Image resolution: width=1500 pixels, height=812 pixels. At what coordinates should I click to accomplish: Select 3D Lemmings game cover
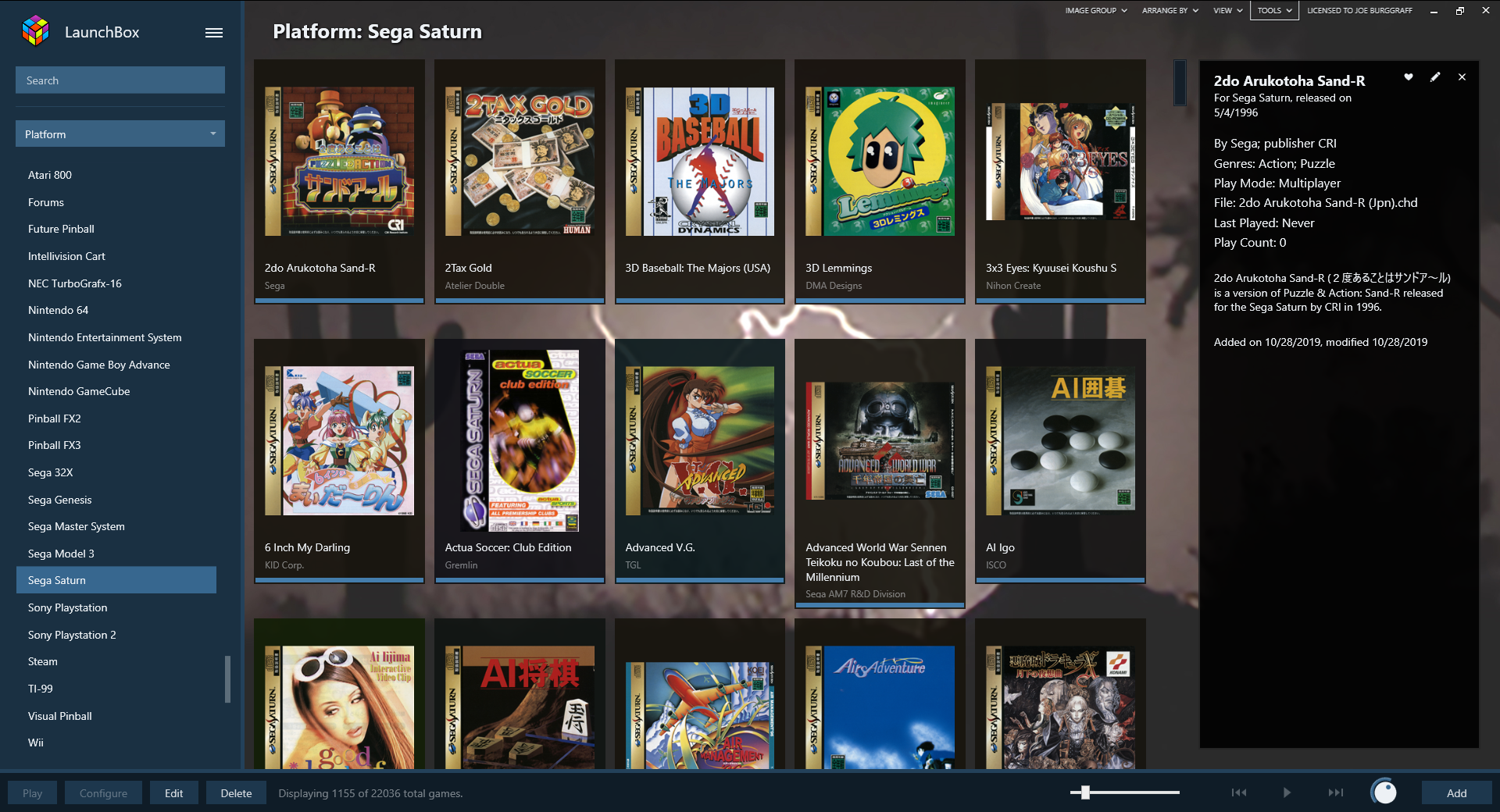click(x=880, y=161)
